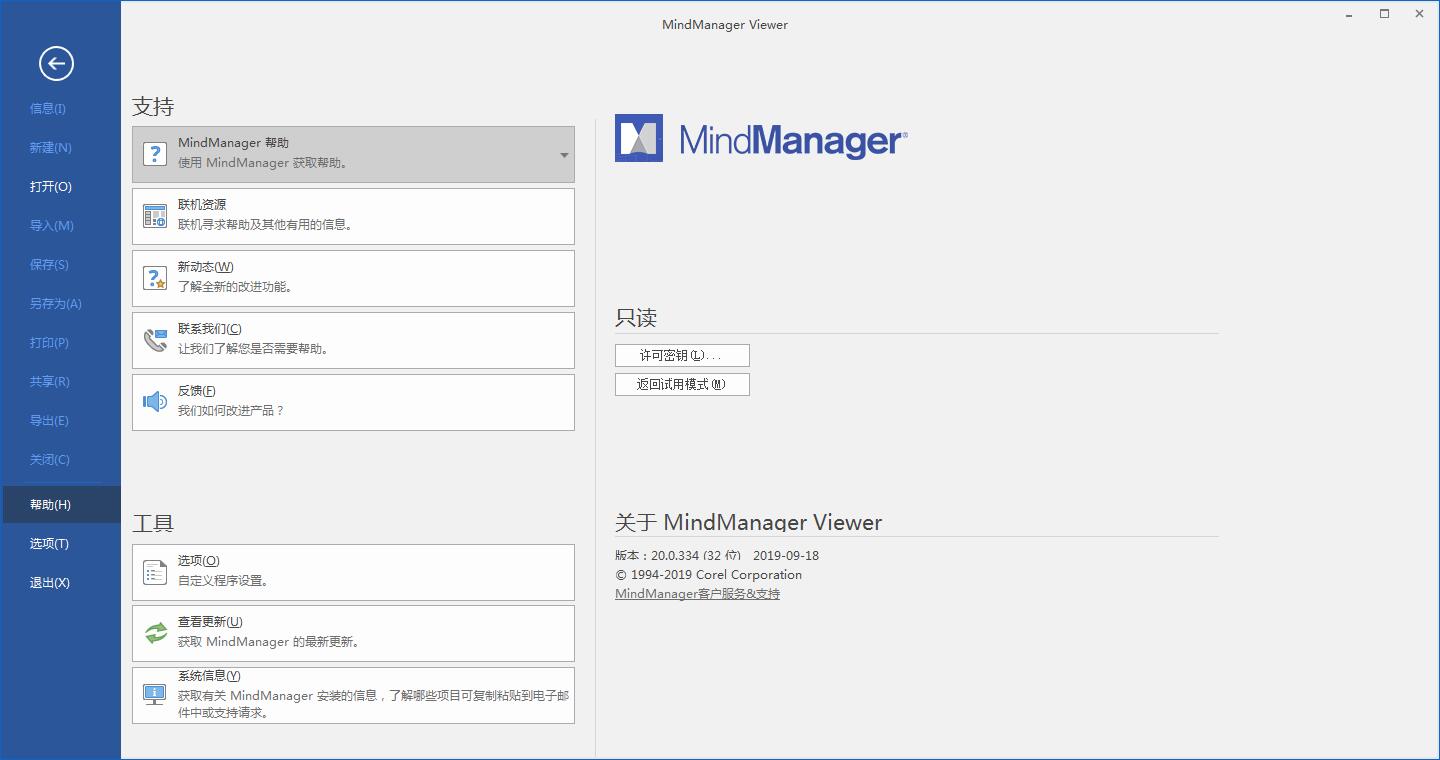Open the MindManager客户服务&支持 link
The width and height of the screenshot is (1440, 760).
(697, 594)
